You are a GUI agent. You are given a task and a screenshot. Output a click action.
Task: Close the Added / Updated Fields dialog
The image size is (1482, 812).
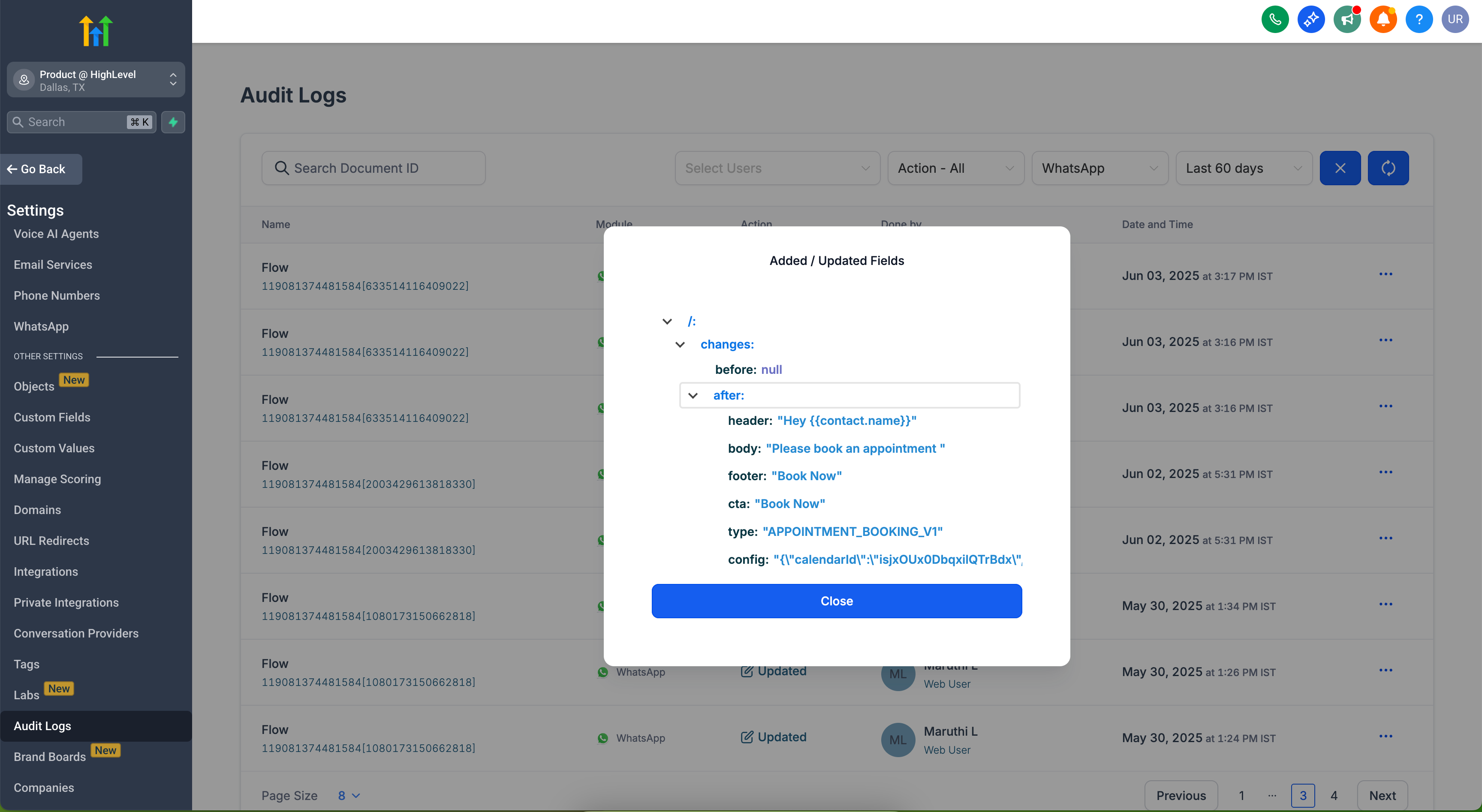837,601
